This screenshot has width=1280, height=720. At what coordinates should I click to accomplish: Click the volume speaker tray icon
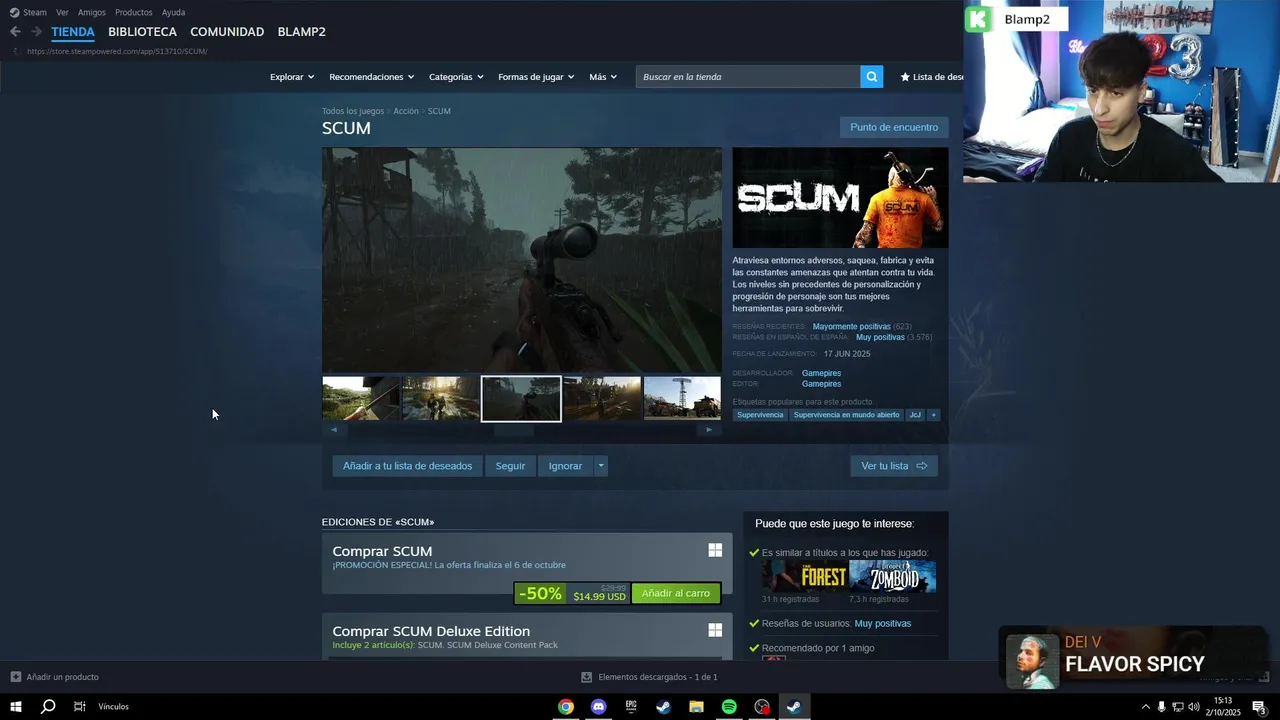point(1193,707)
